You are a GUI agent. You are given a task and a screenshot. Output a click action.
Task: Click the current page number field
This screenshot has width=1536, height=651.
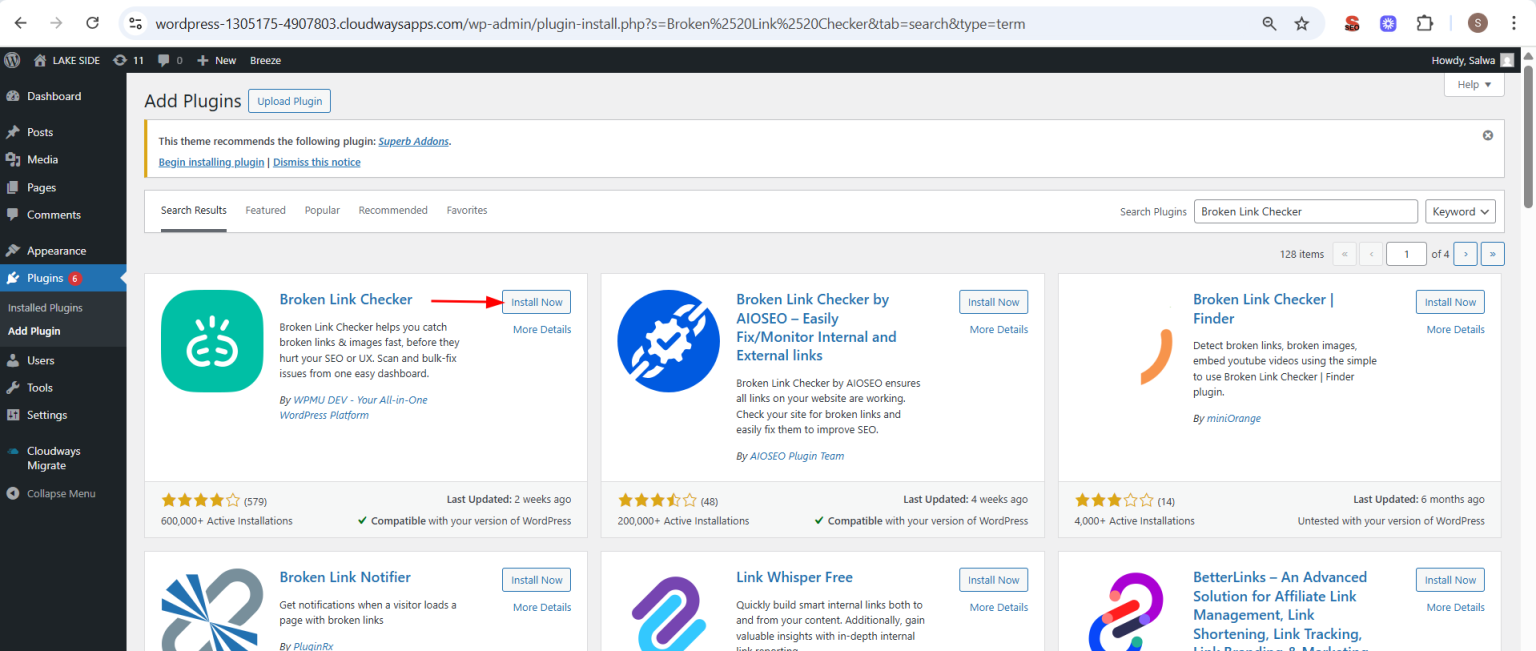pyautogui.click(x=1407, y=254)
